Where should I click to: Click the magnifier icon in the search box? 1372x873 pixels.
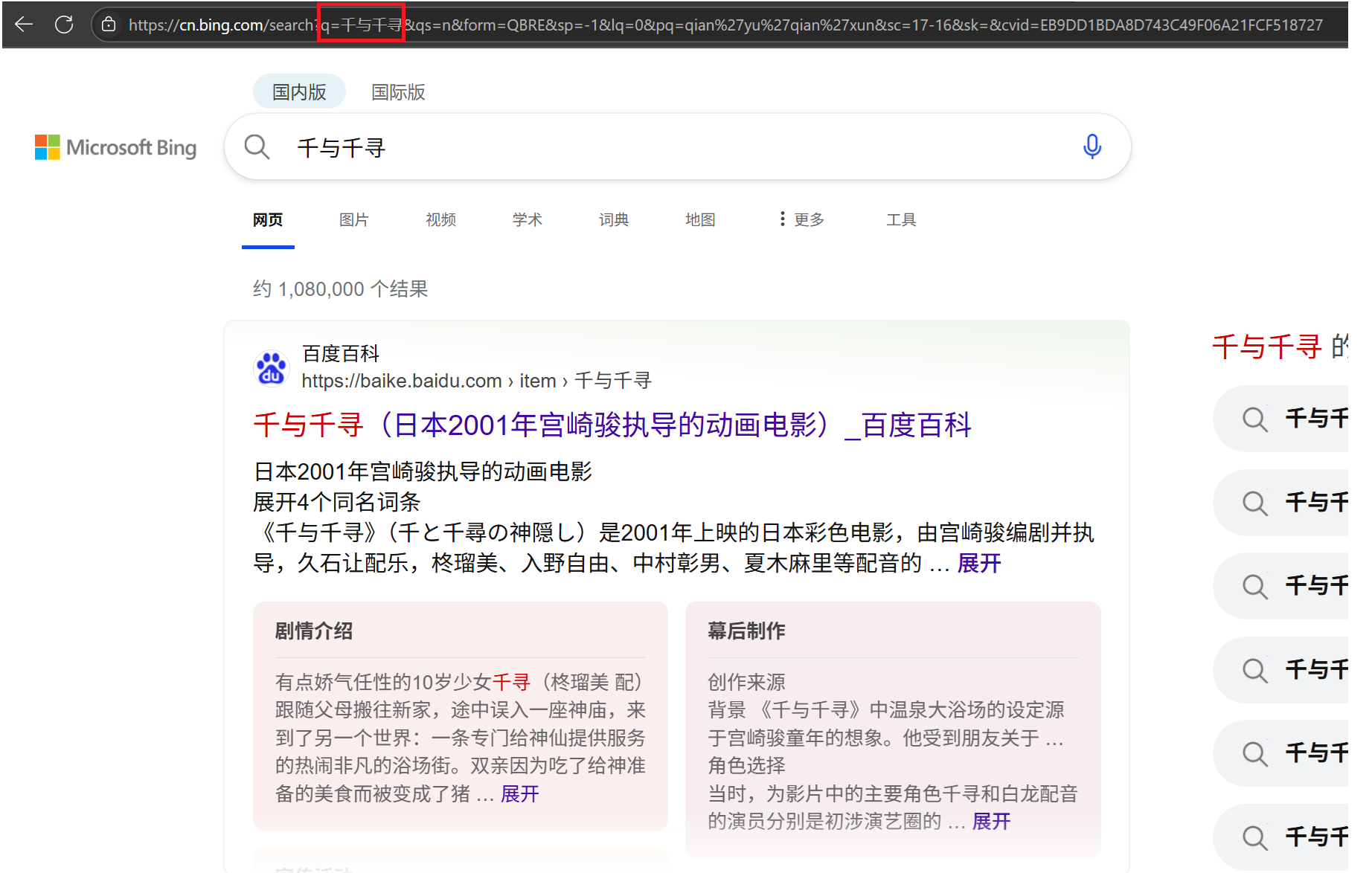coord(257,146)
